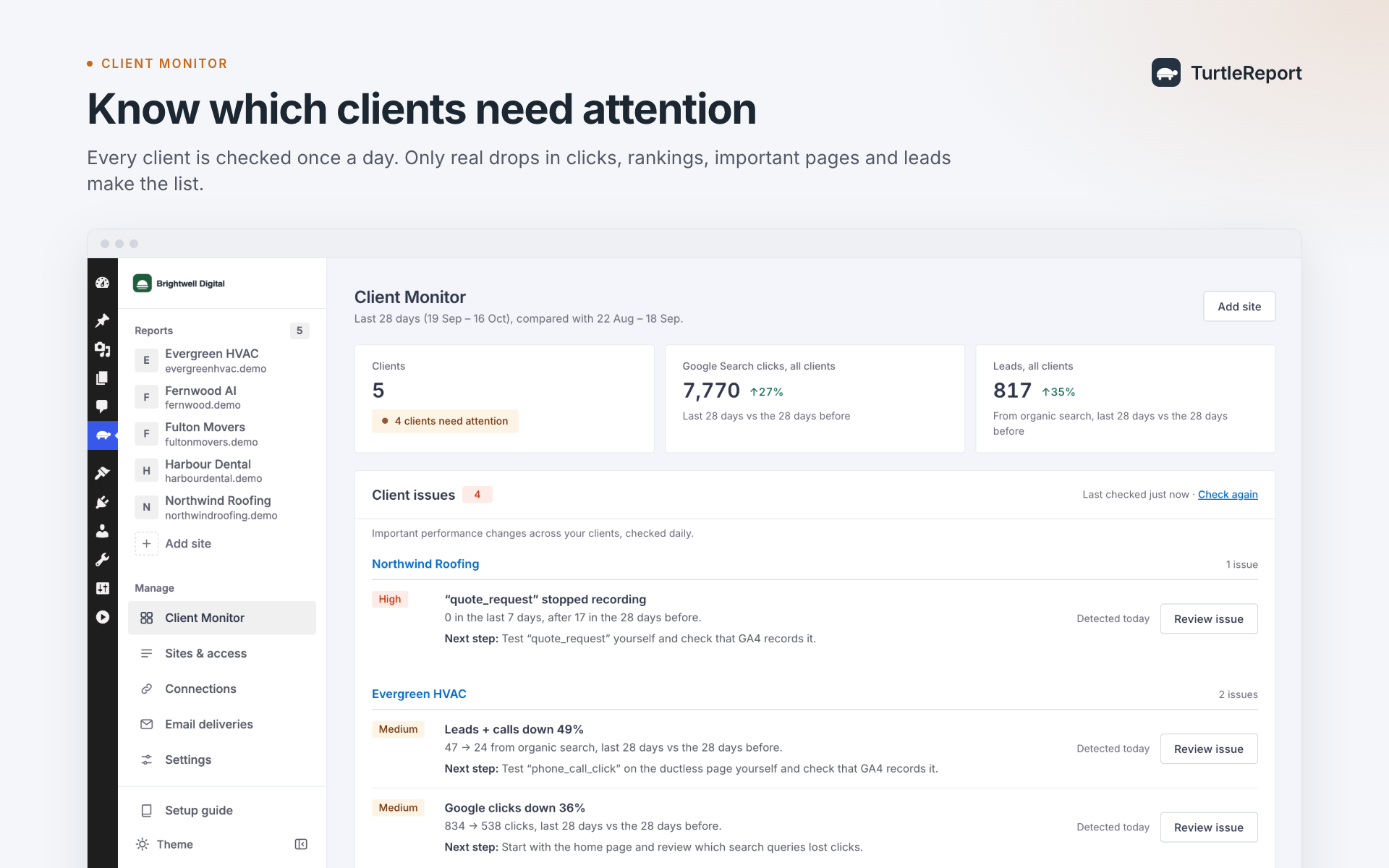
Task: Go to Sites & access
Action: pyautogui.click(x=222, y=653)
